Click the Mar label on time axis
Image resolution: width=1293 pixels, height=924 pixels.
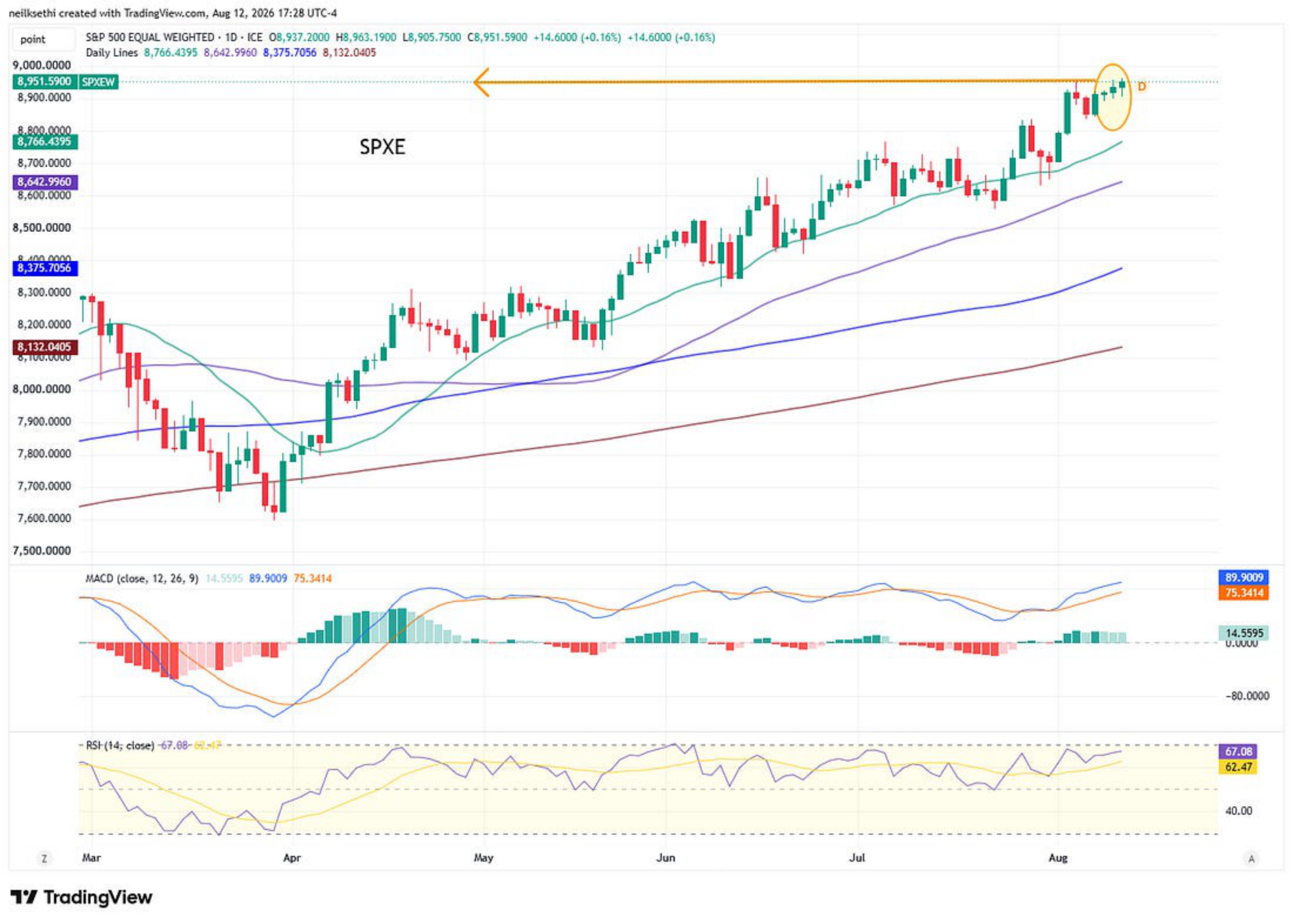(91, 858)
